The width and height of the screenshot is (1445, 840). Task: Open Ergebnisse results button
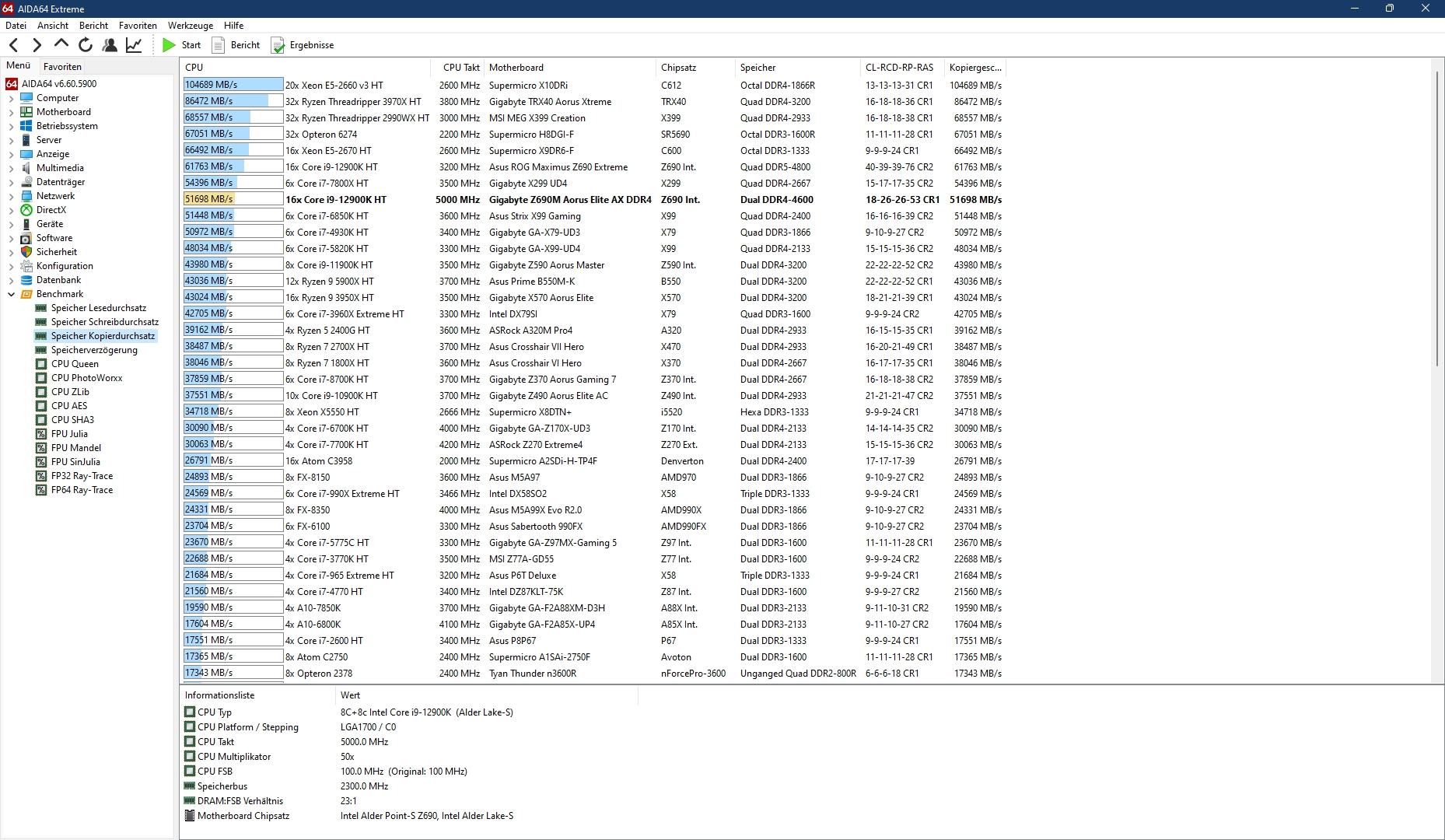(x=302, y=45)
